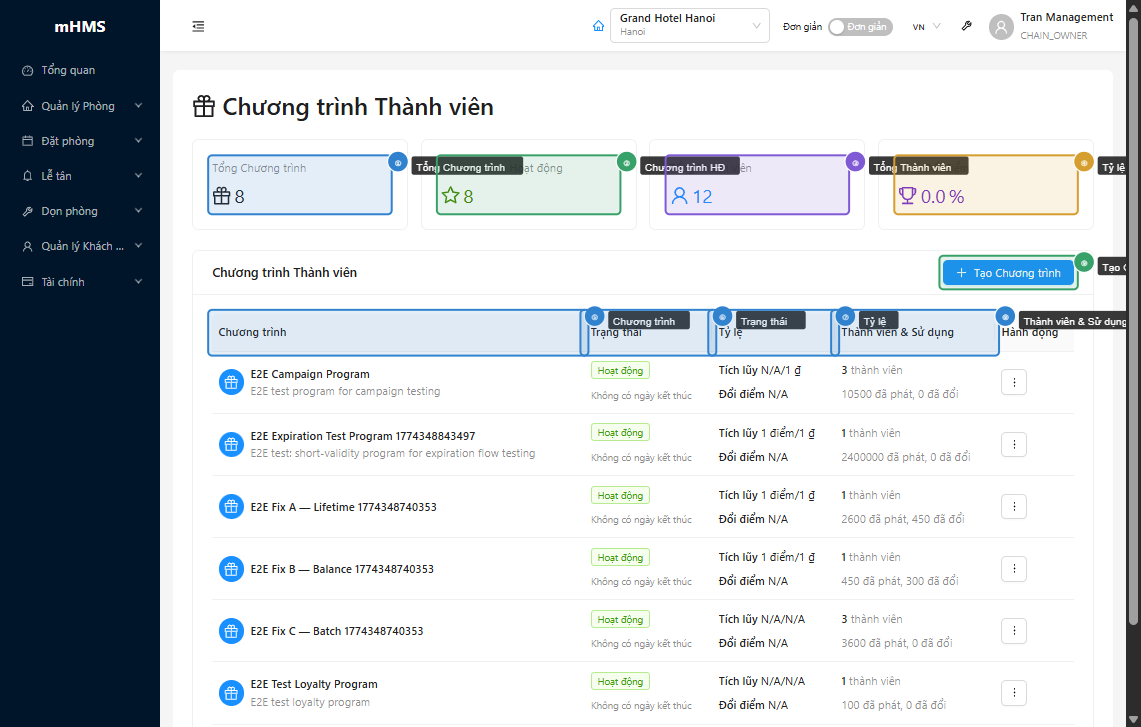The image size is (1141, 727).
Task: Click the mHMS logo link
Action: (79, 27)
